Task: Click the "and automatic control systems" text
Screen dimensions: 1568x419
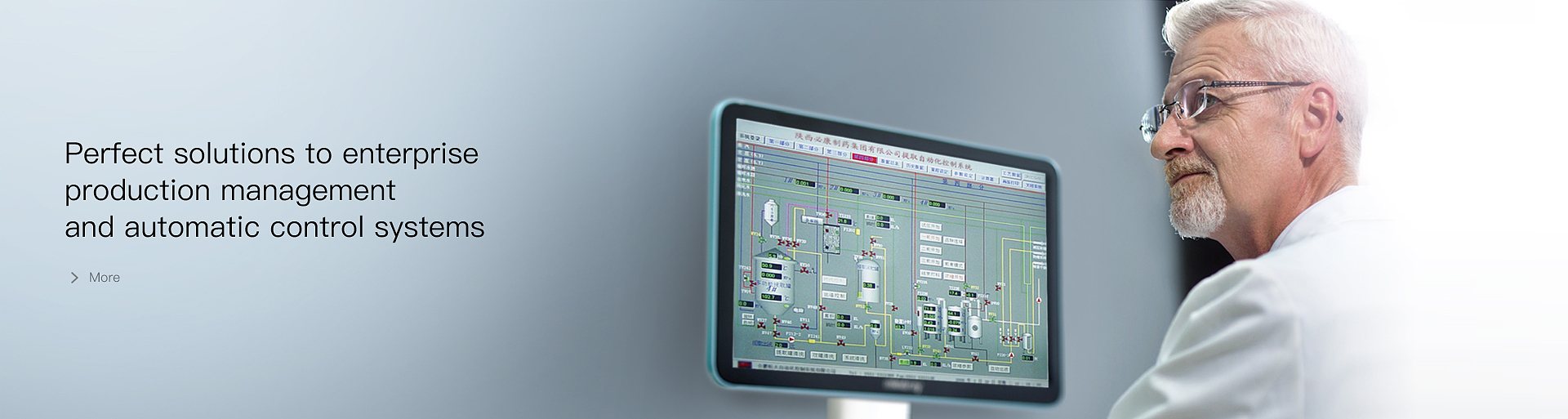Action: pyautogui.click(x=274, y=227)
